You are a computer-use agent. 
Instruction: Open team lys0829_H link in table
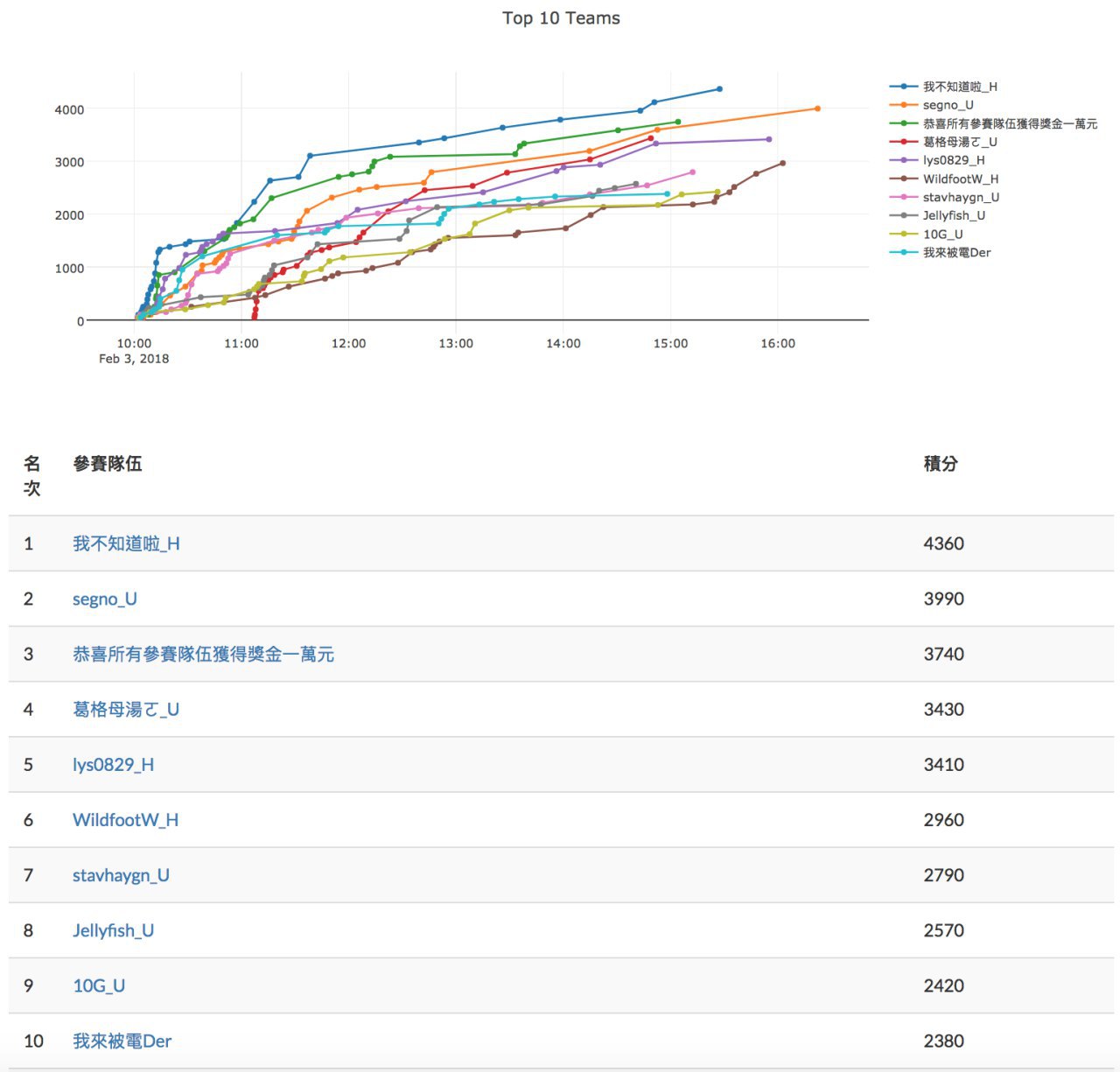tap(113, 764)
